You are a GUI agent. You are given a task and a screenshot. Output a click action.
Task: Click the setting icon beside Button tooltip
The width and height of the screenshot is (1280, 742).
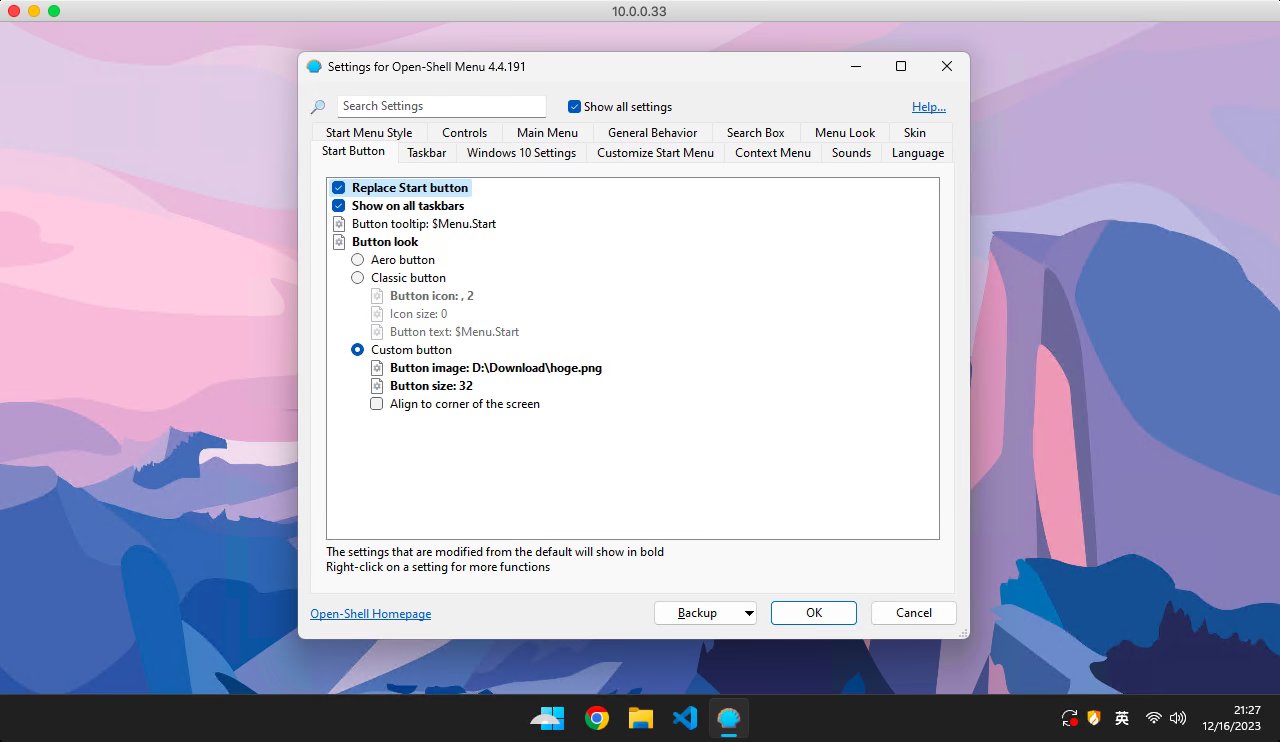tap(339, 224)
